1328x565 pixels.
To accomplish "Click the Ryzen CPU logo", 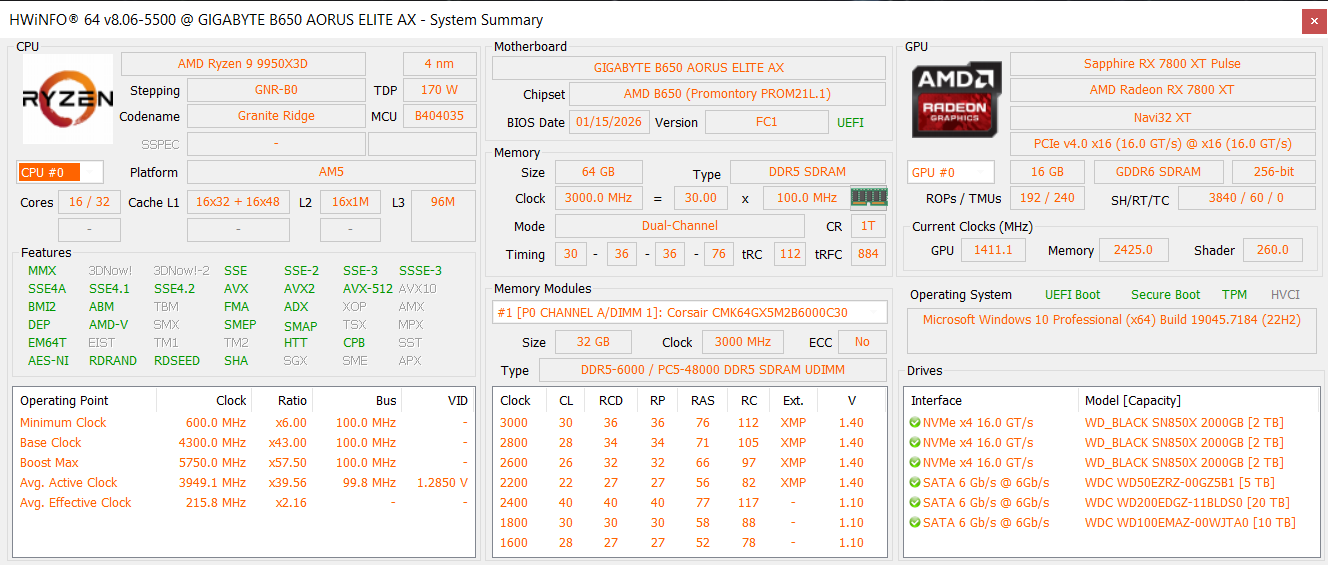I will [x=69, y=98].
